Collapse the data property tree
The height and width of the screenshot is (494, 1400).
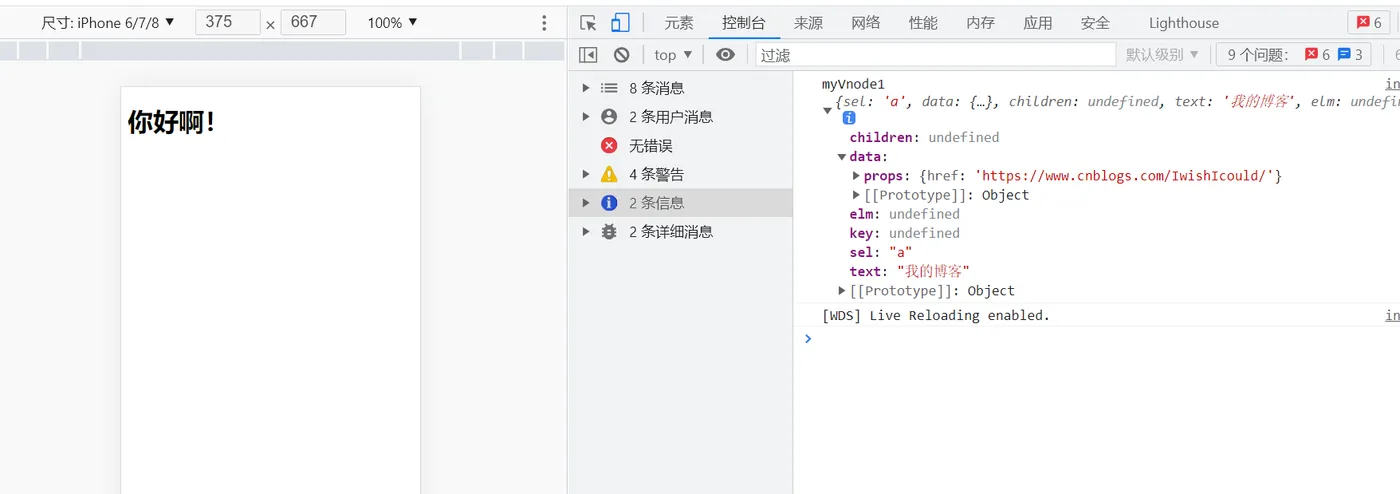(842, 157)
